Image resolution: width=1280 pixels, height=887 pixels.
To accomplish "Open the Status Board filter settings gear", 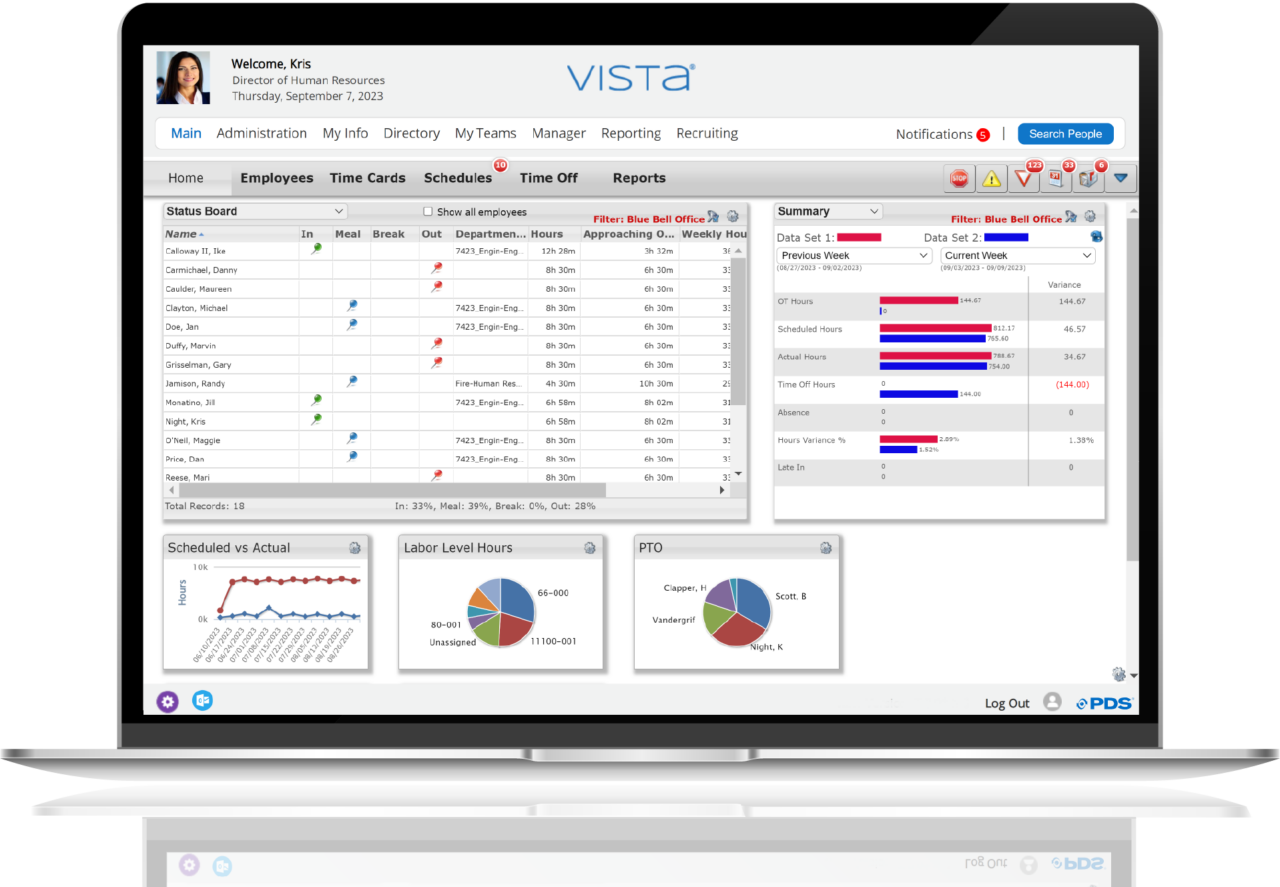I will (x=730, y=216).
